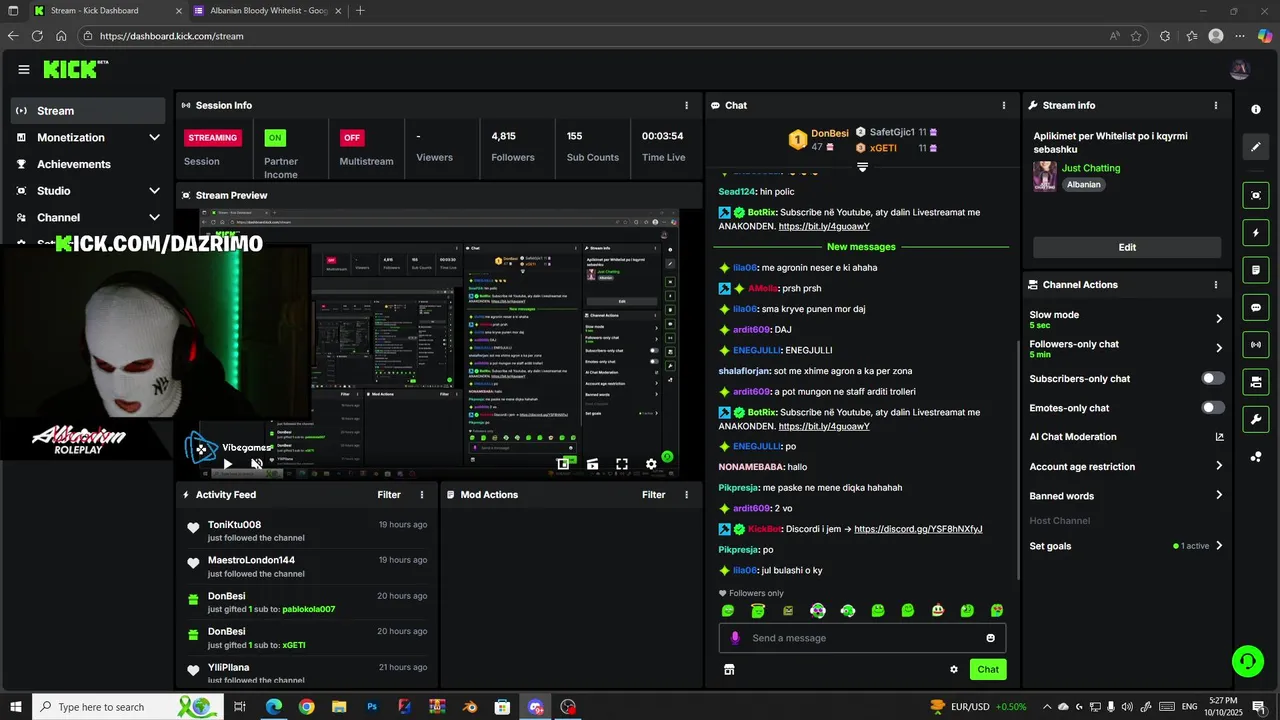Toggle Subscribers-only chat switch
This screenshot has height=720, width=1280.
tap(1213, 378)
